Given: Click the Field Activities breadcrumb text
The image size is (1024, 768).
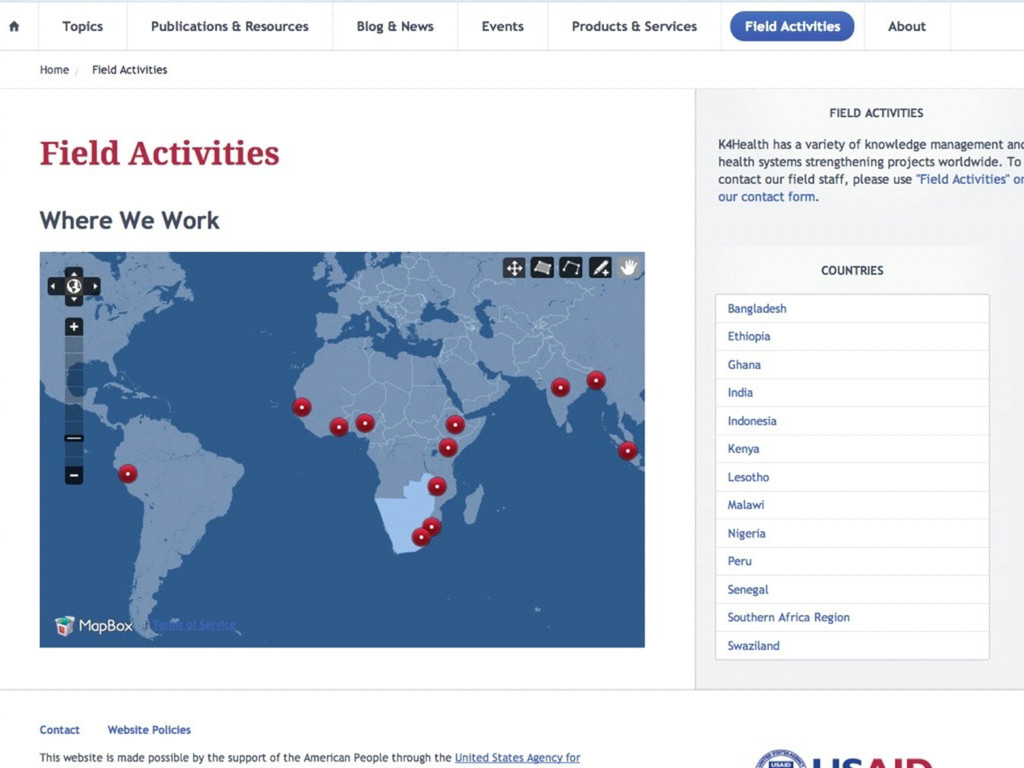Looking at the screenshot, I should point(129,70).
